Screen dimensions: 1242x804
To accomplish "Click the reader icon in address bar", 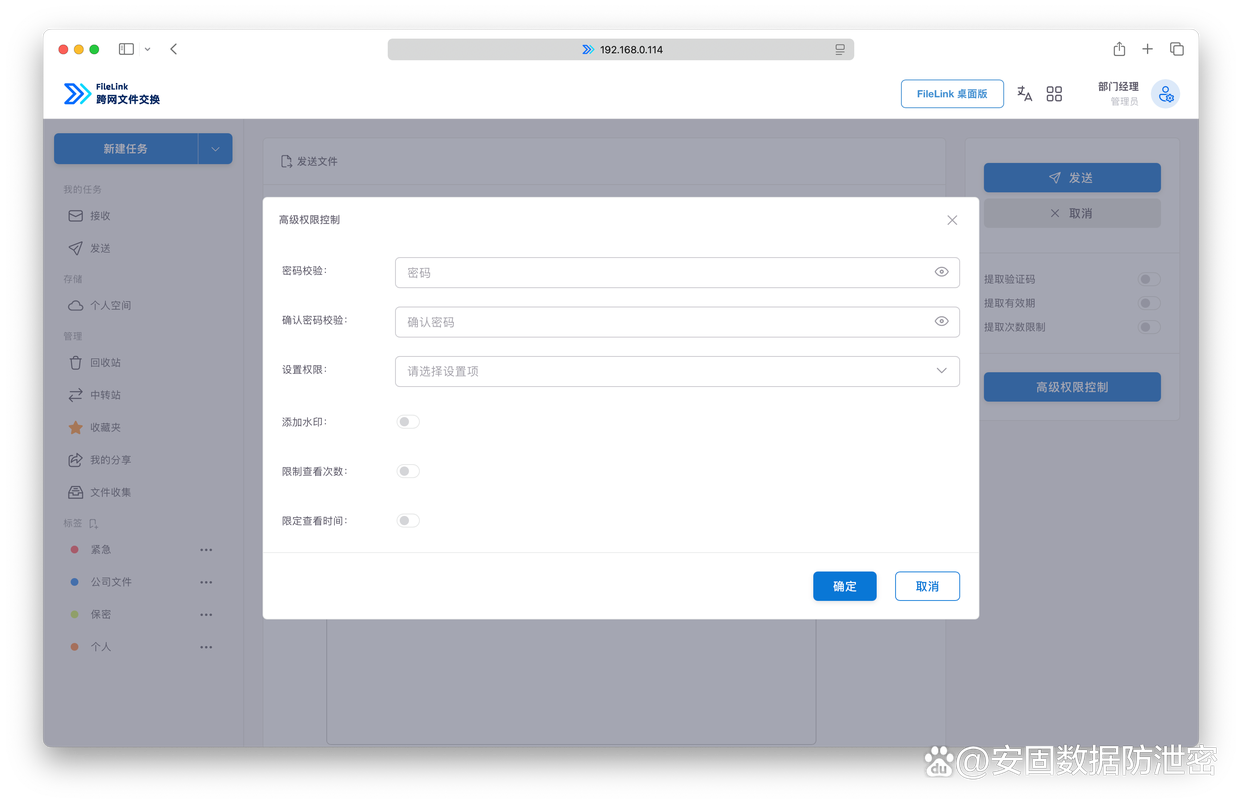I will tap(840, 49).
